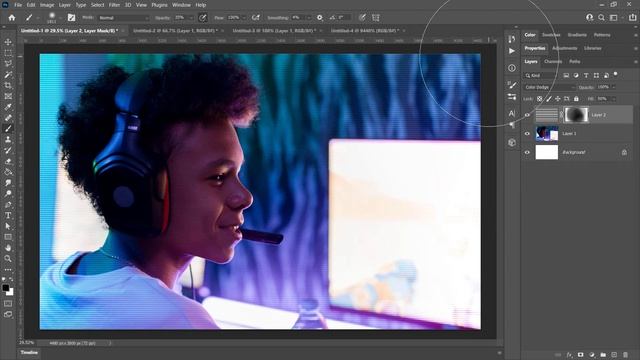Switch to the Swatches tab
The image size is (640, 360).
click(x=551, y=35)
